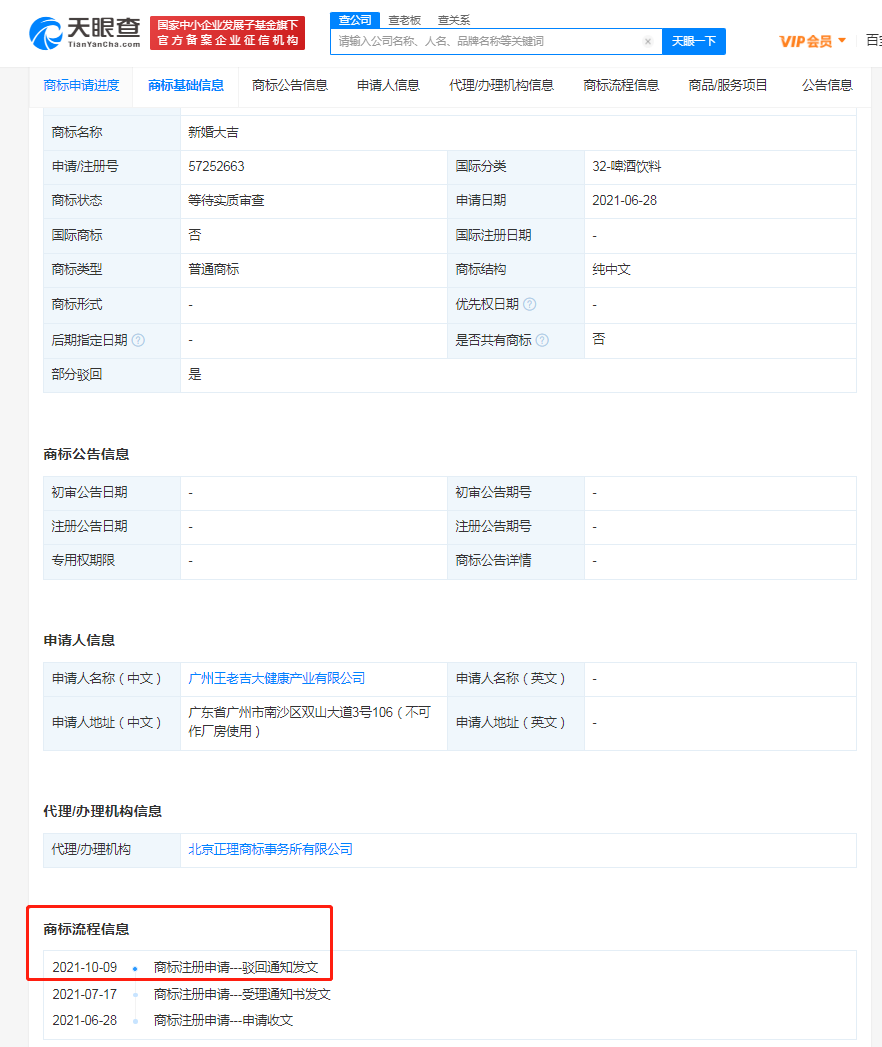Screen dimensions: 882x1047
Task: Select registration number 57252663
Action: click(216, 166)
